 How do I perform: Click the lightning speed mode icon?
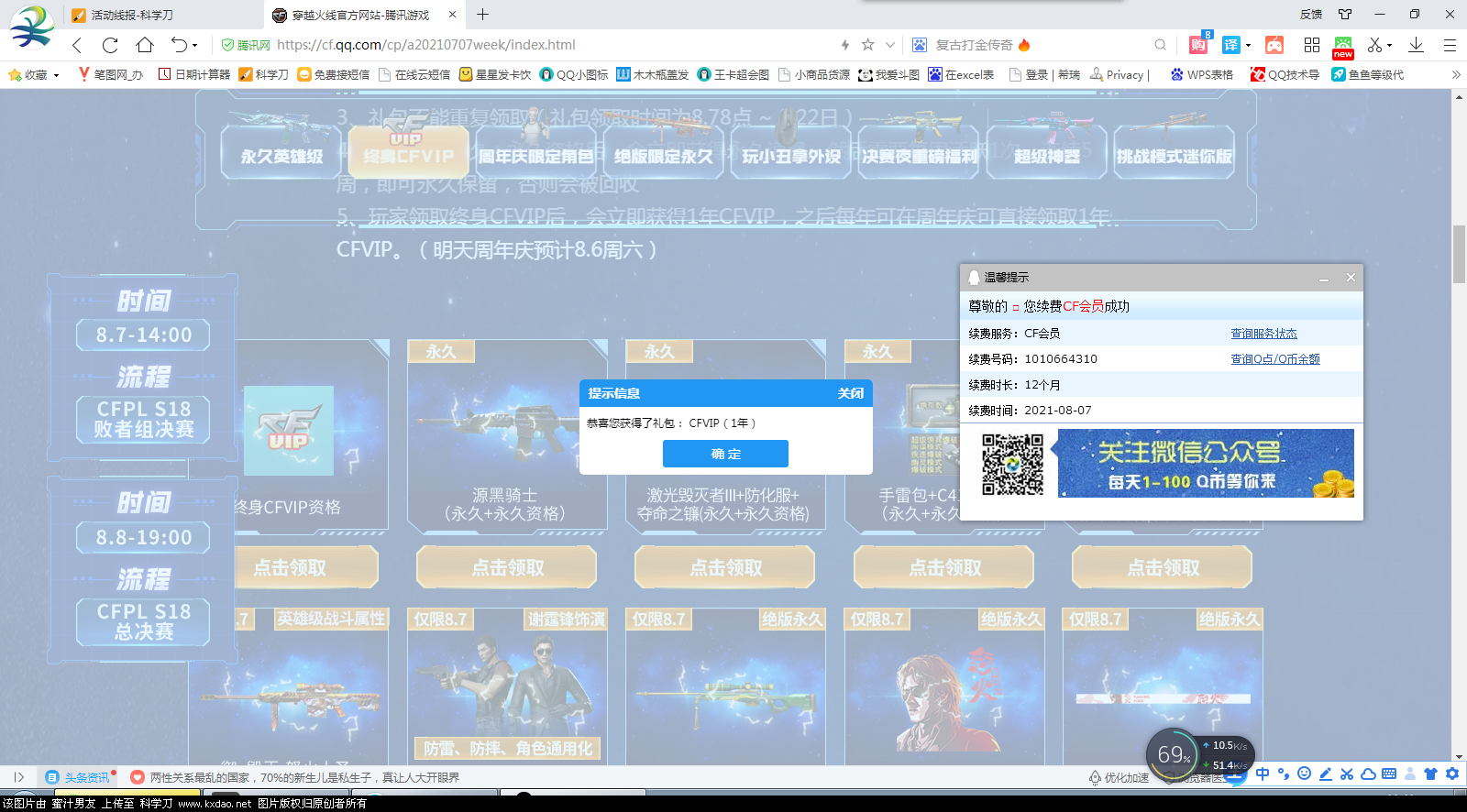pyautogui.click(x=845, y=45)
